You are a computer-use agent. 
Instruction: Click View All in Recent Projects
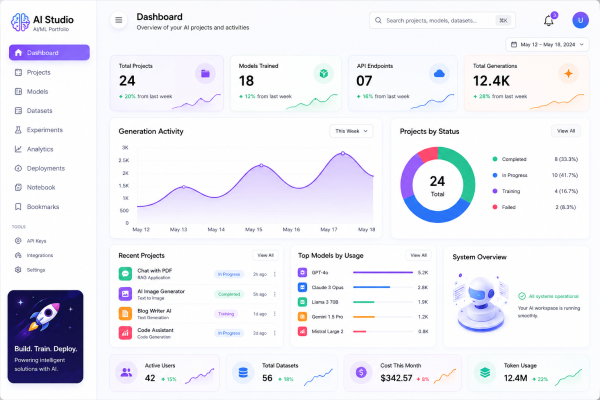point(265,255)
